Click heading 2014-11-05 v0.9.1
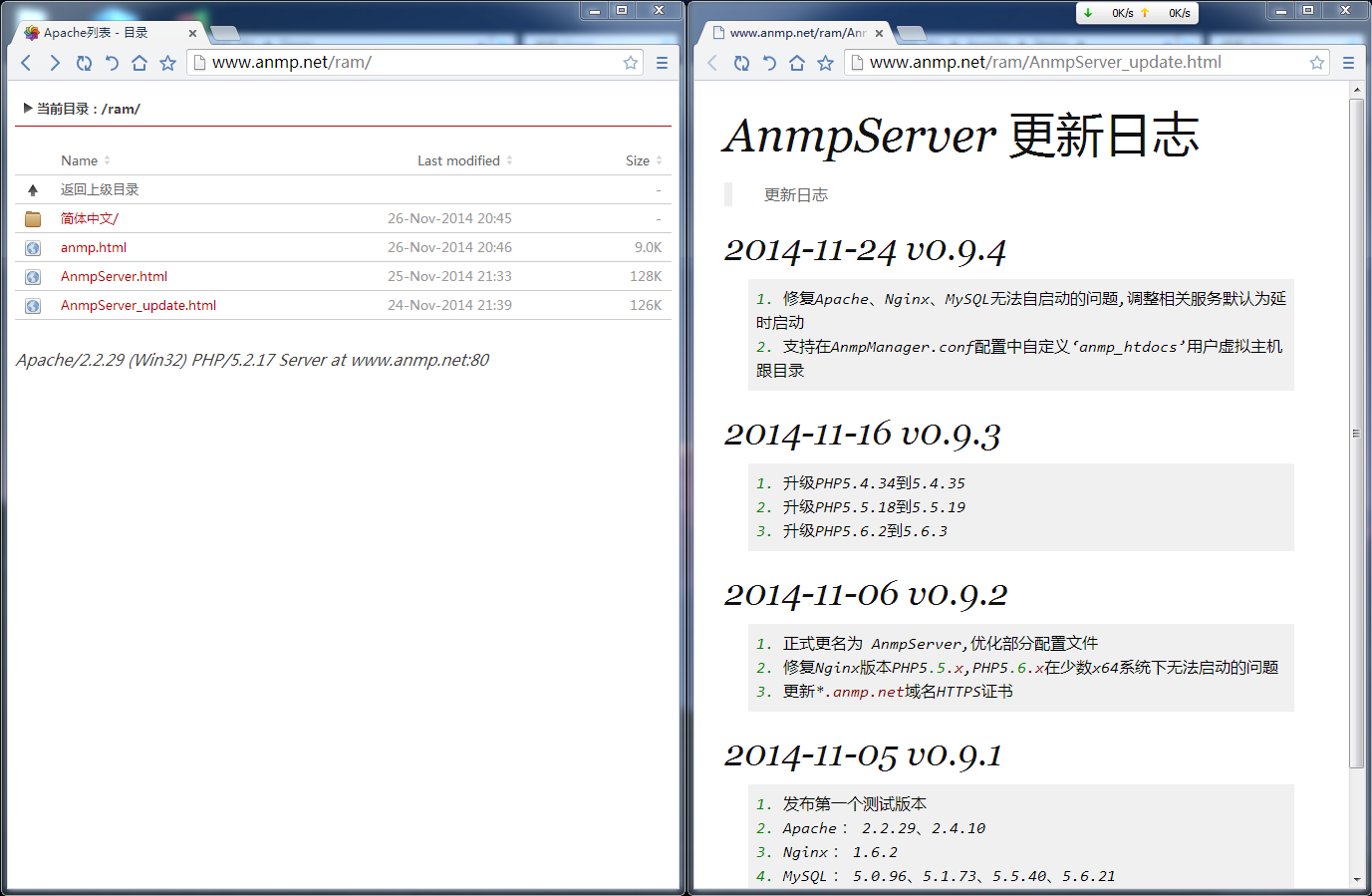Screen dimensions: 1372x896 (x=863, y=755)
